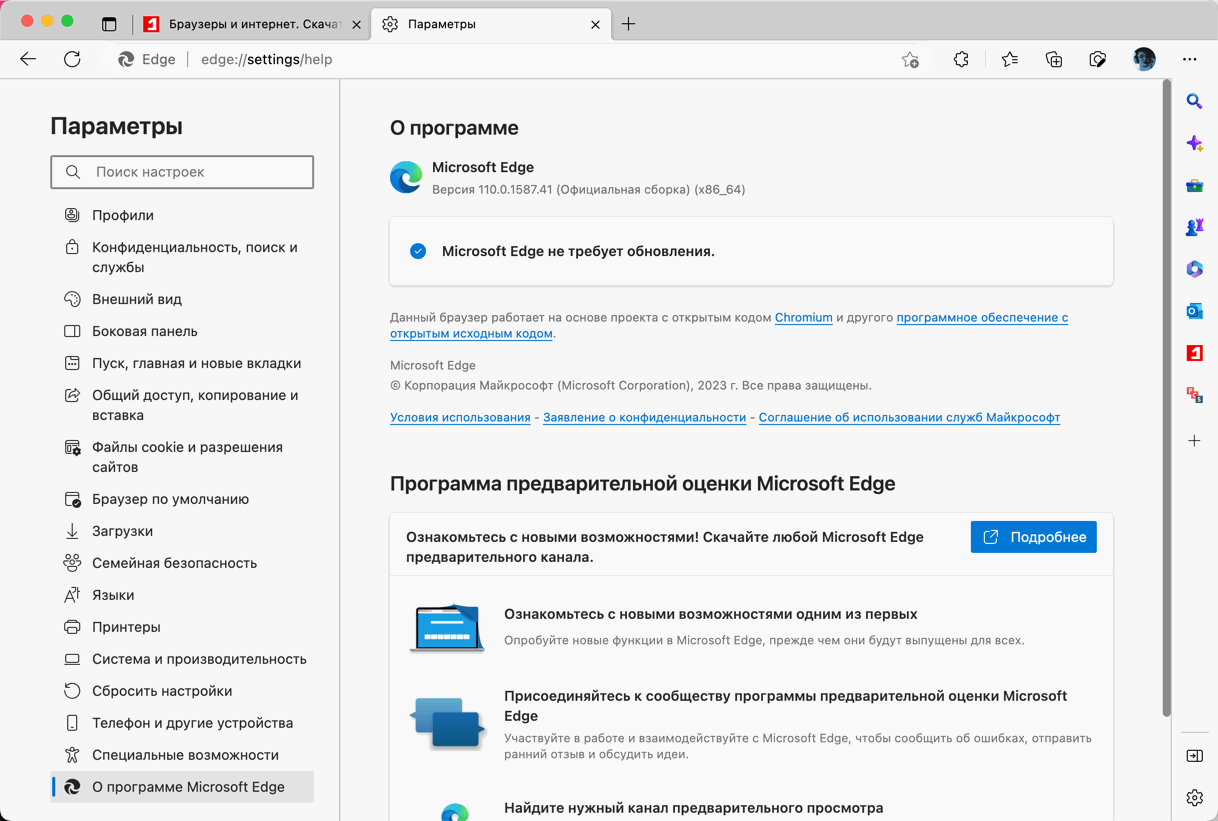
Task: Click the Подробнее button
Action: pos(1033,537)
